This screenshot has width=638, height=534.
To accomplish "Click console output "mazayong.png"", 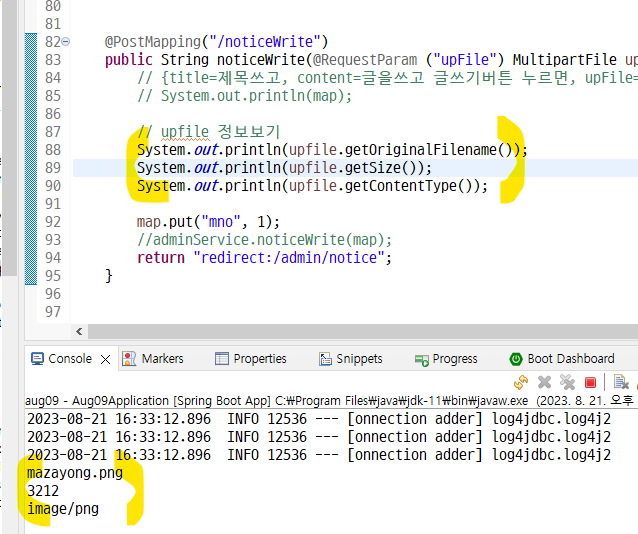I will click(75, 473).
